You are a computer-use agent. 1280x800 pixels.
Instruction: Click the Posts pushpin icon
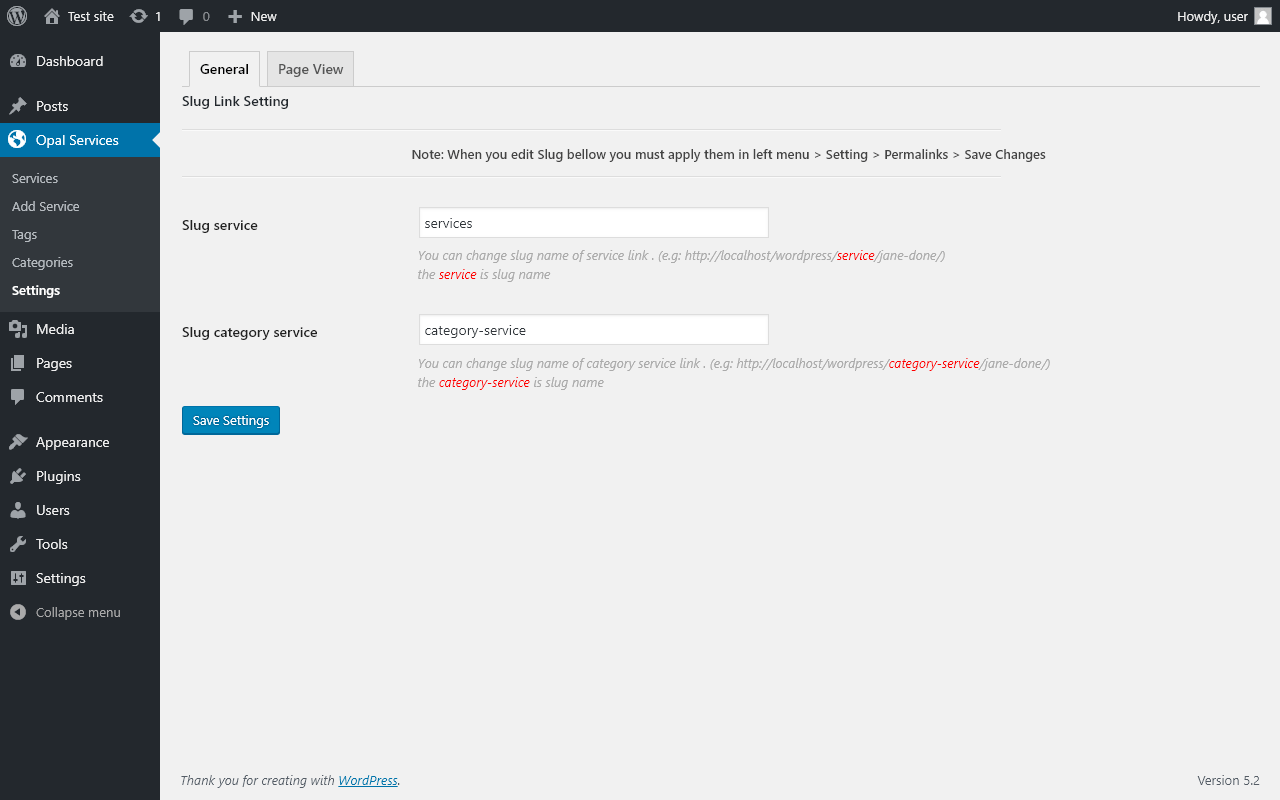pyautogui.click(x=18, y=106)
